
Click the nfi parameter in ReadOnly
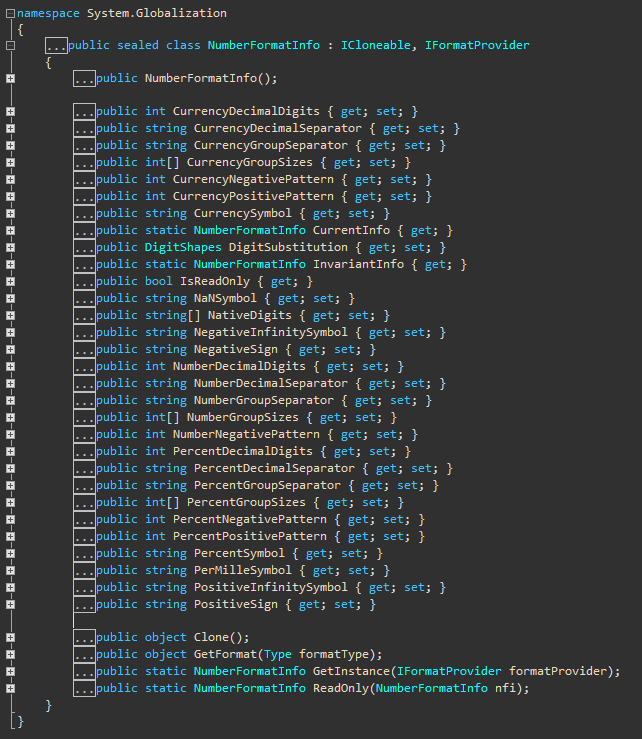tap(505, 688)
